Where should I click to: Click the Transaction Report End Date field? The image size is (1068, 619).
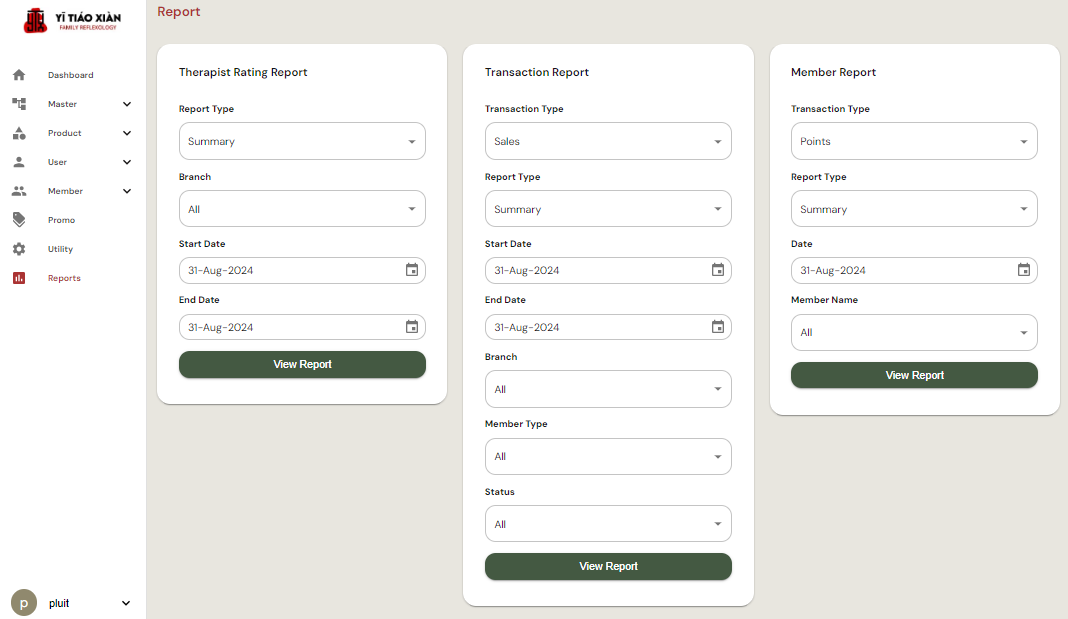tap(595, 327)
